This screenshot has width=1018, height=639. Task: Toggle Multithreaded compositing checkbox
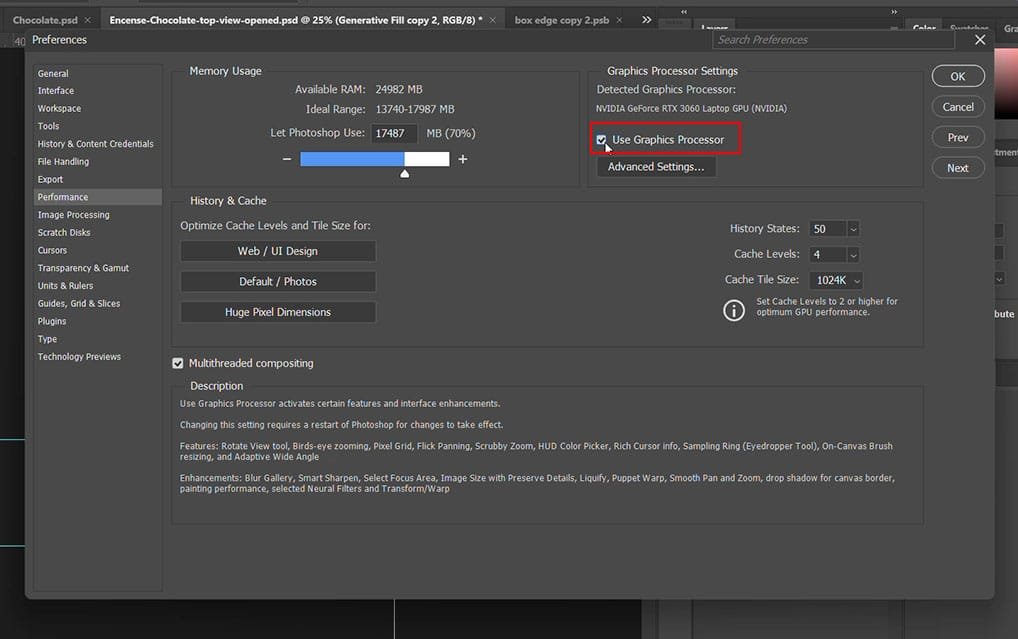178,364
